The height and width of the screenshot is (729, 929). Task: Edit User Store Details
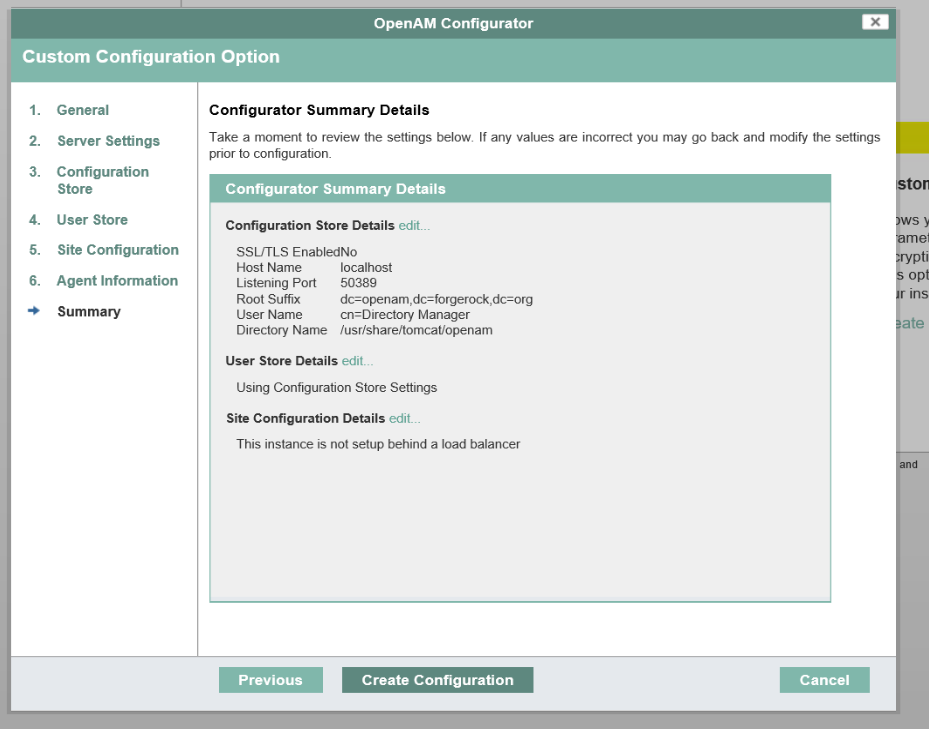pos(357,361)
